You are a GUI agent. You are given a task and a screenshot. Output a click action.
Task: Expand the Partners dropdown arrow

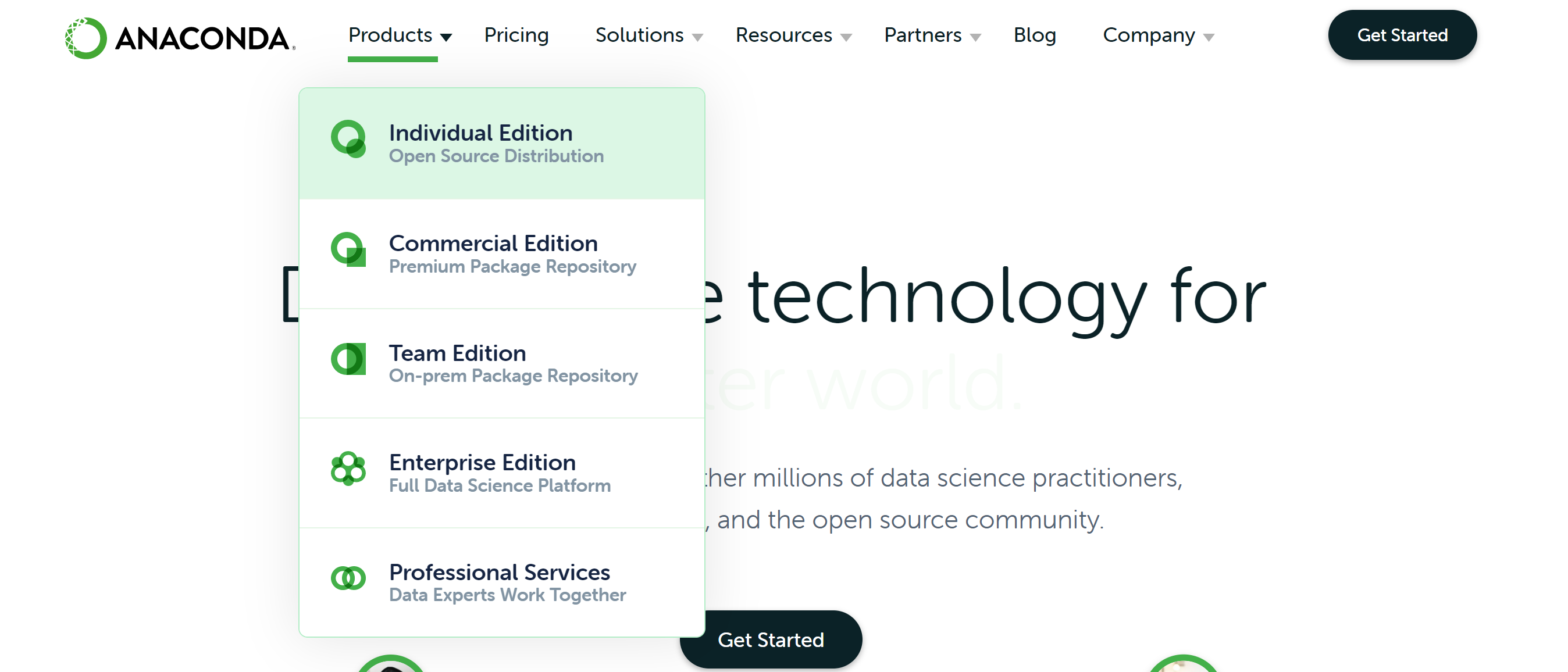[x=975, y=37]
